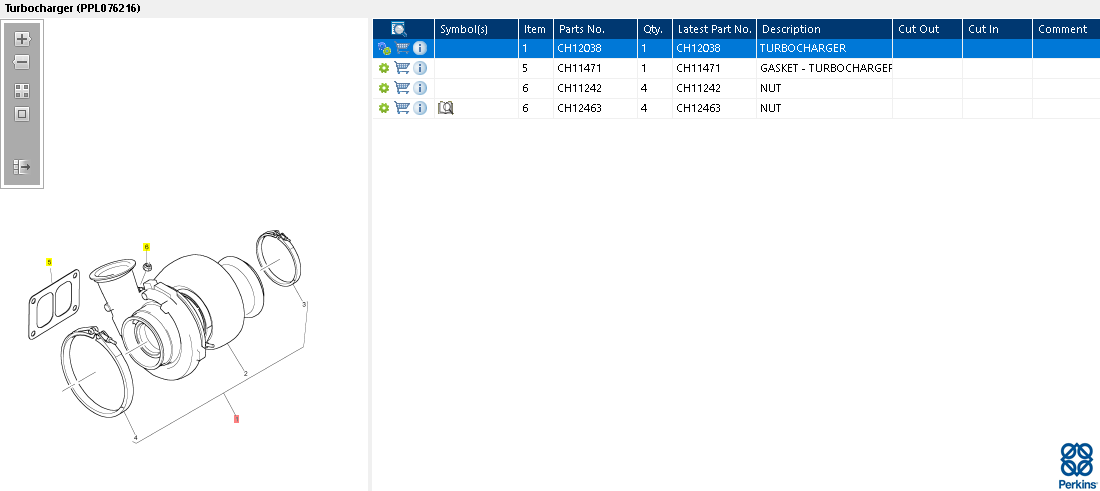Add CH12463 nut to shopping cart
The height and width of the screenshot is (491, 1100).
pos(402,108)
